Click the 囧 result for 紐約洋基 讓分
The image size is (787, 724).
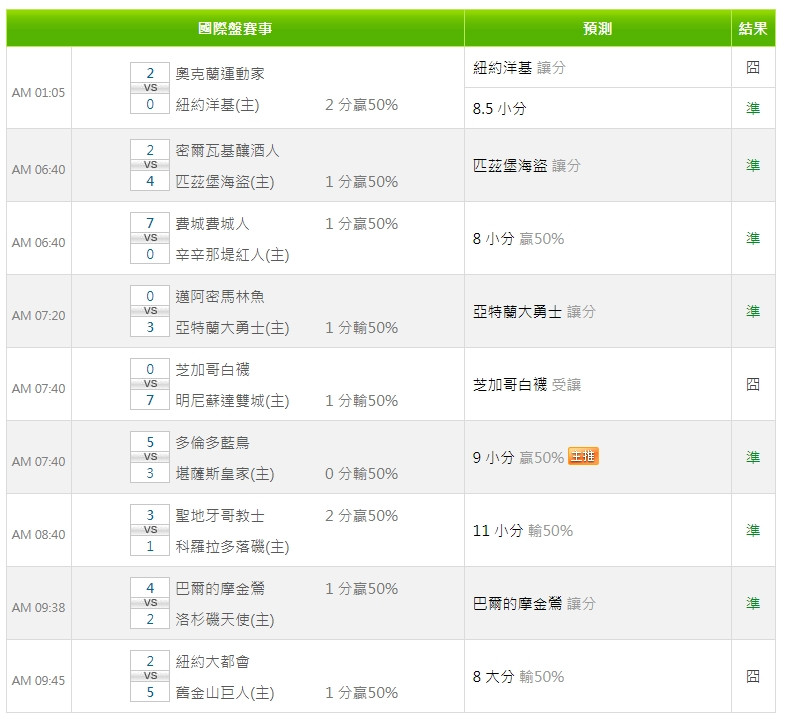753,67
